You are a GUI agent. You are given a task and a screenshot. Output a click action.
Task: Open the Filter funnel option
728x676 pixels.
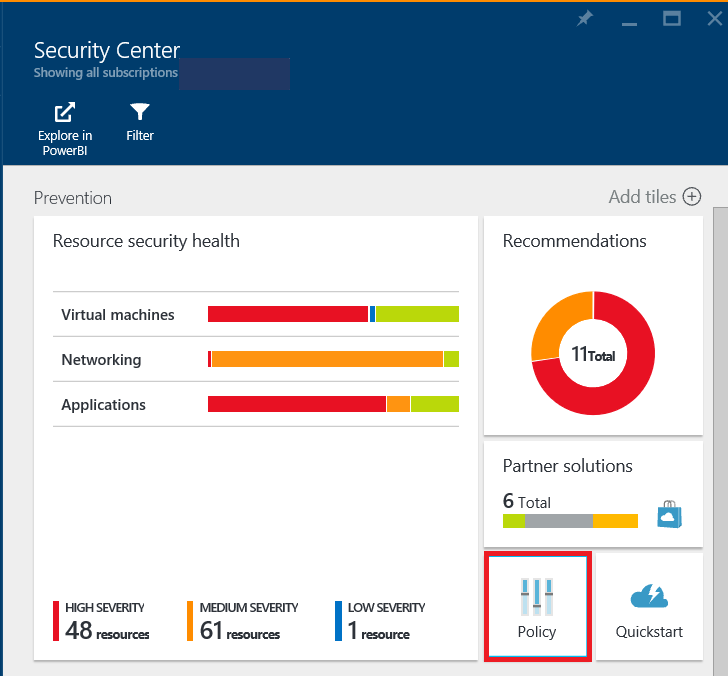(x=140, y=122)
